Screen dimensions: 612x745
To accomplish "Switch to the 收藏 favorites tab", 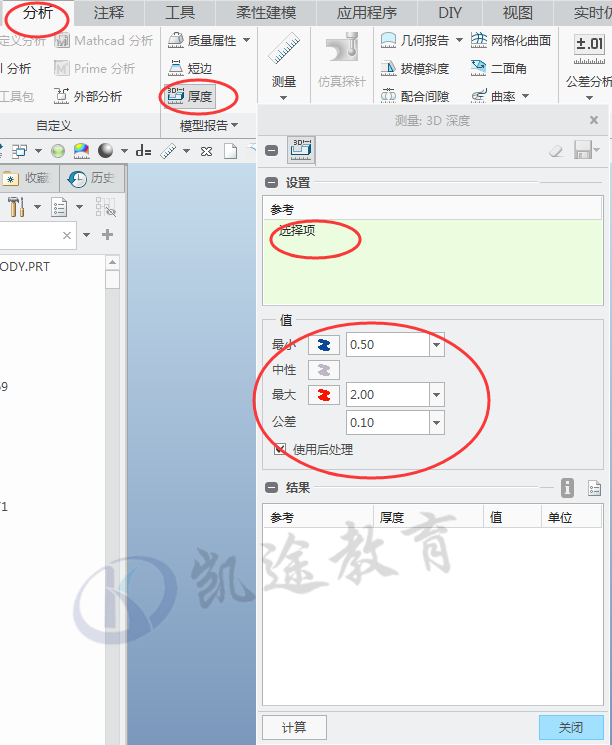I will [x=29, y=178].
